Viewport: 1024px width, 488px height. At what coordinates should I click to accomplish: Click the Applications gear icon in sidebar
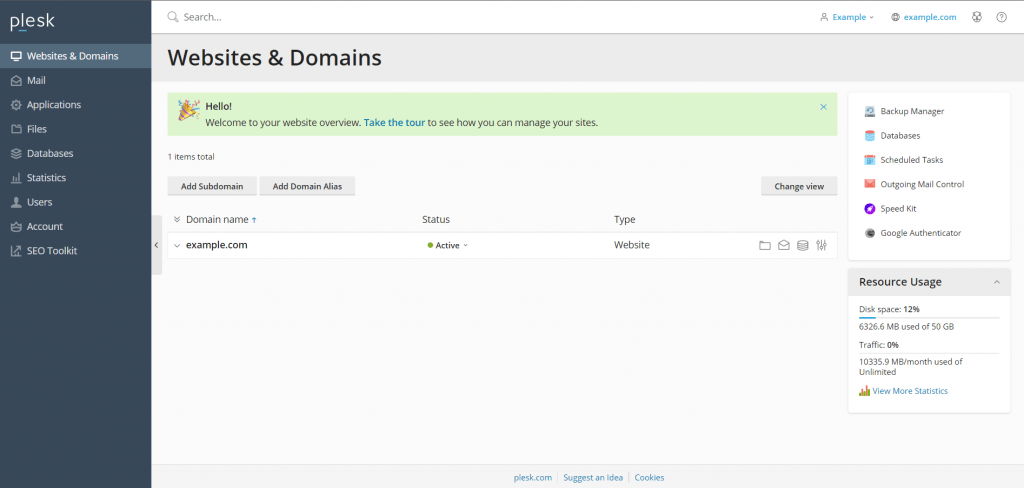16,105
